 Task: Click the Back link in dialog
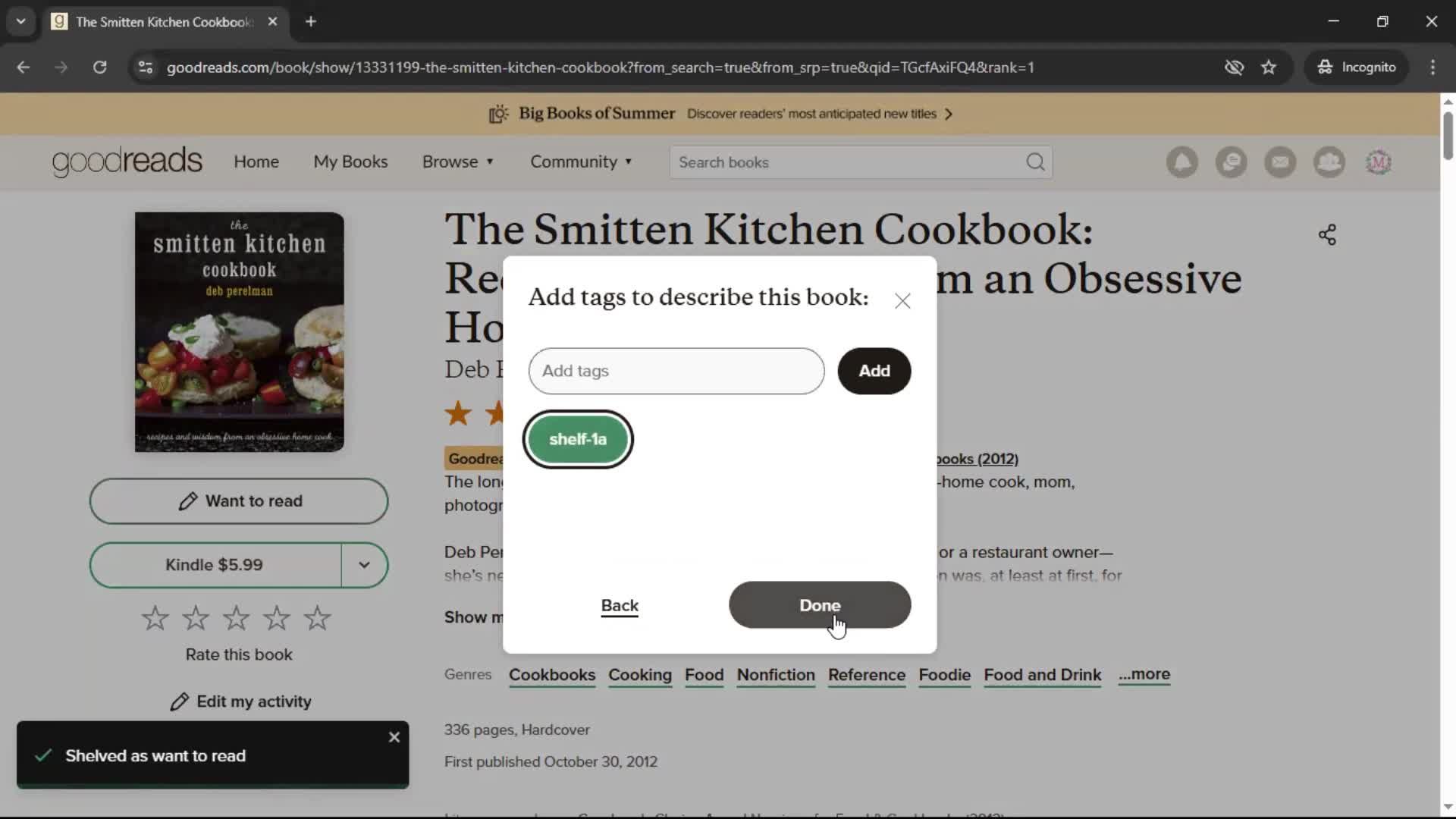[x=620, y=605]
